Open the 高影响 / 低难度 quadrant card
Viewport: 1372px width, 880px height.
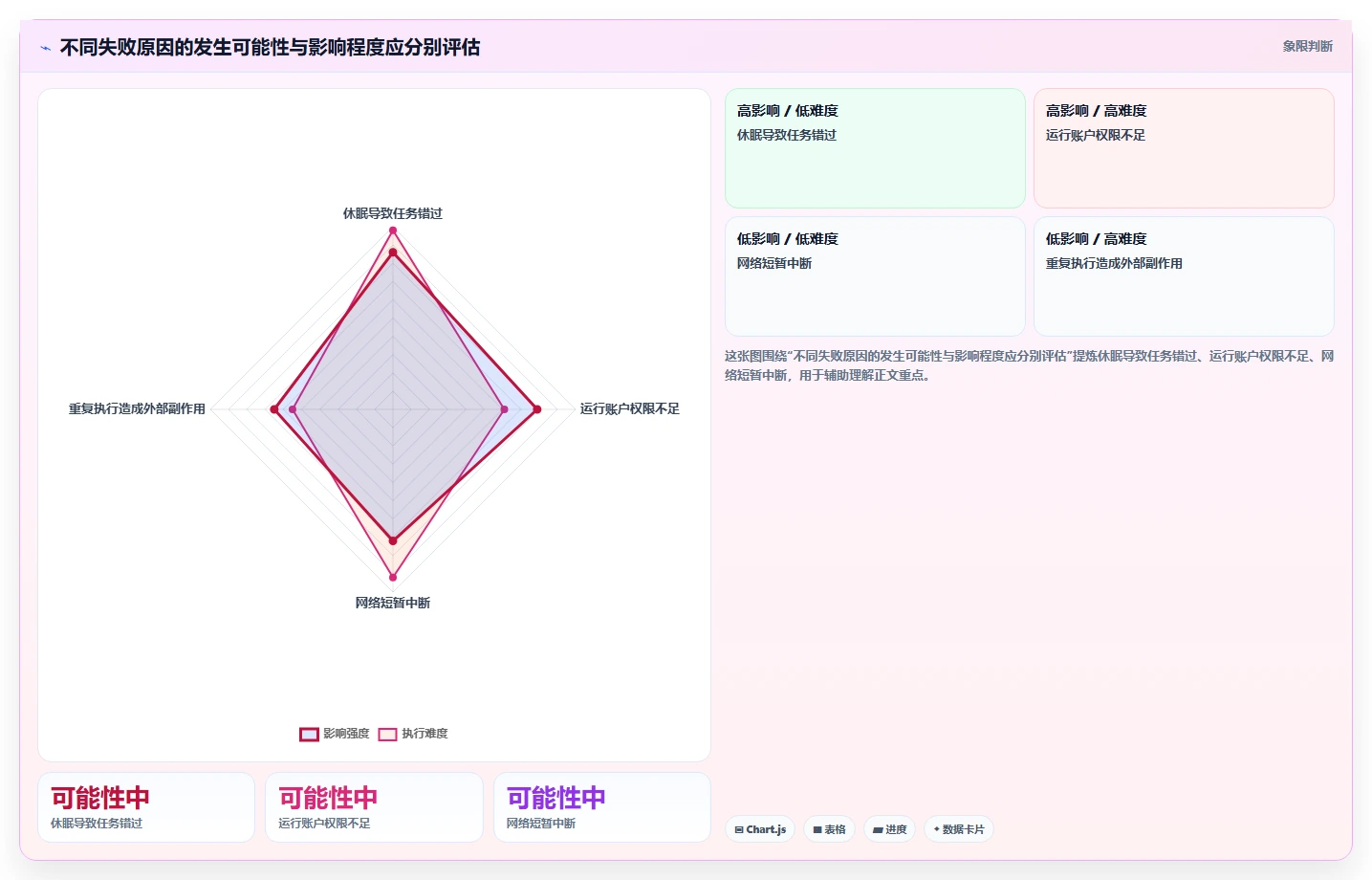875,148
